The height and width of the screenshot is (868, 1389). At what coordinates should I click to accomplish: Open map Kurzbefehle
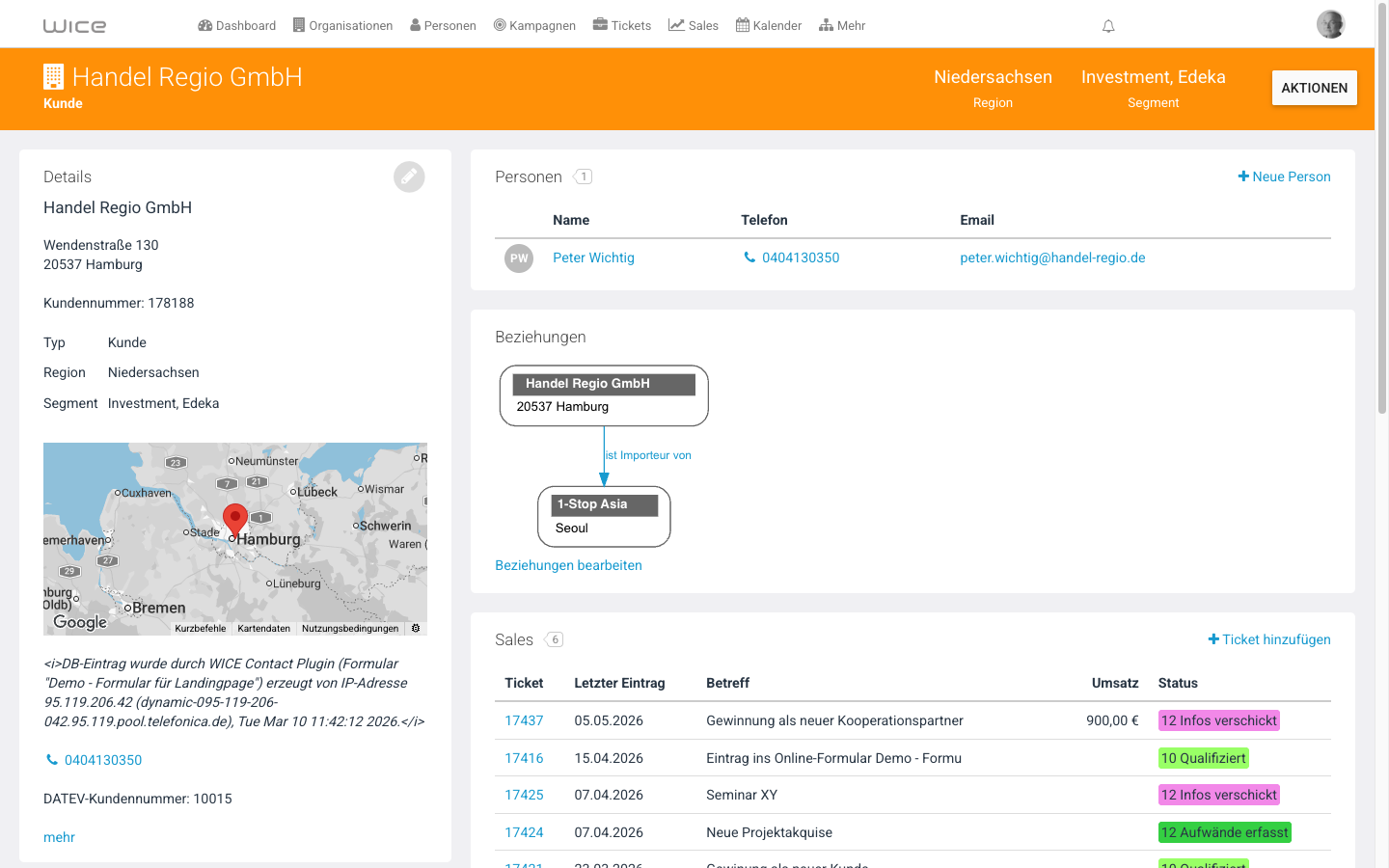point(201,629)
